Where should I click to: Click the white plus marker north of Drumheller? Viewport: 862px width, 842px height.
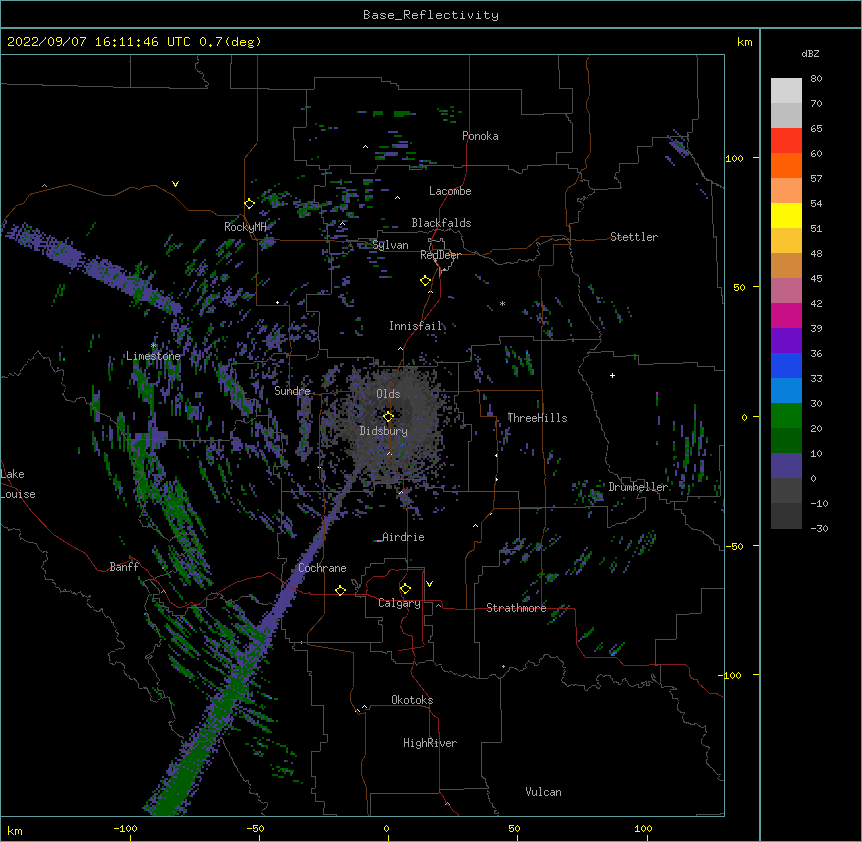612,375
